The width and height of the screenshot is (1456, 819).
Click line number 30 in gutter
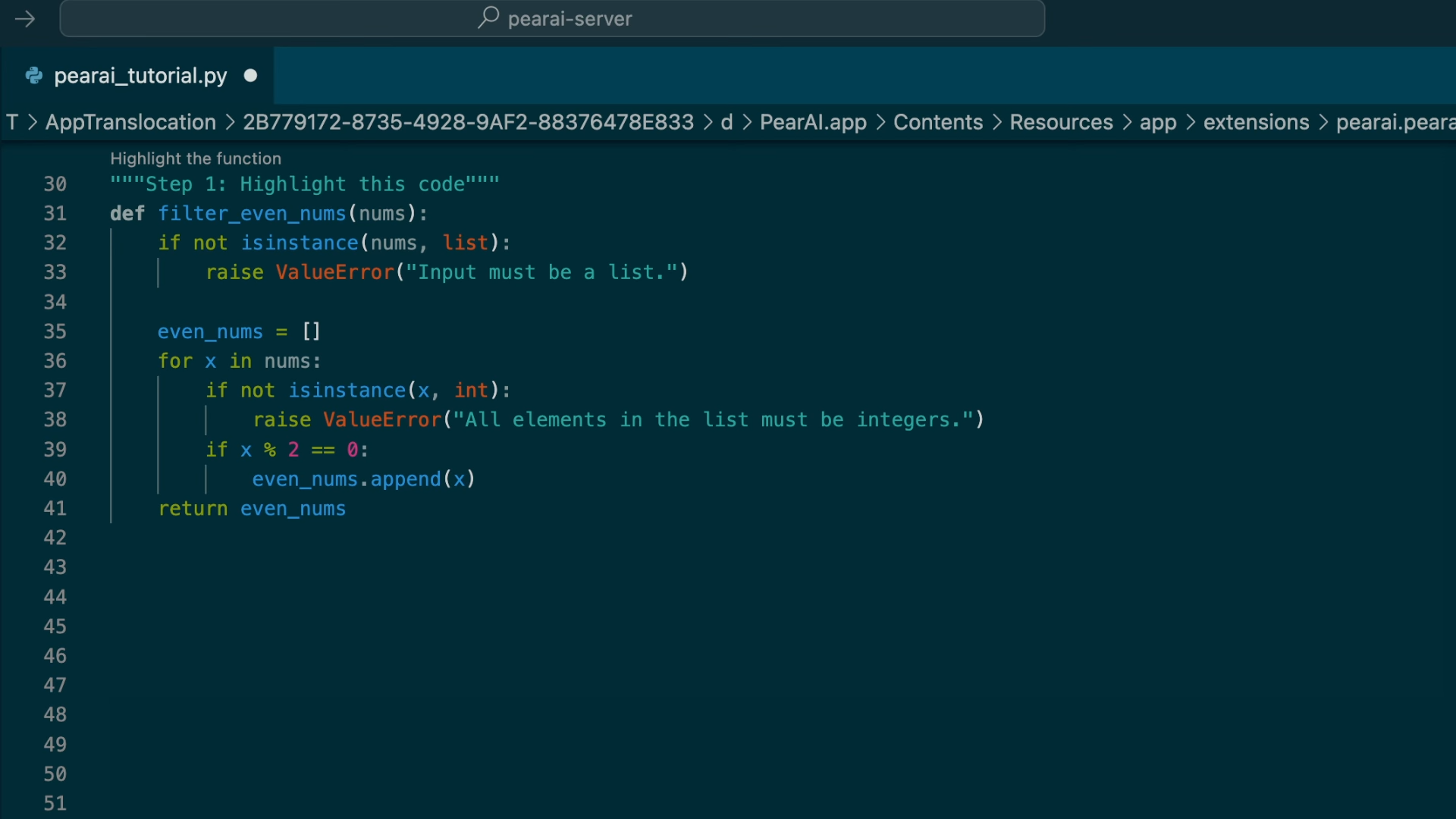pos(55,184)
